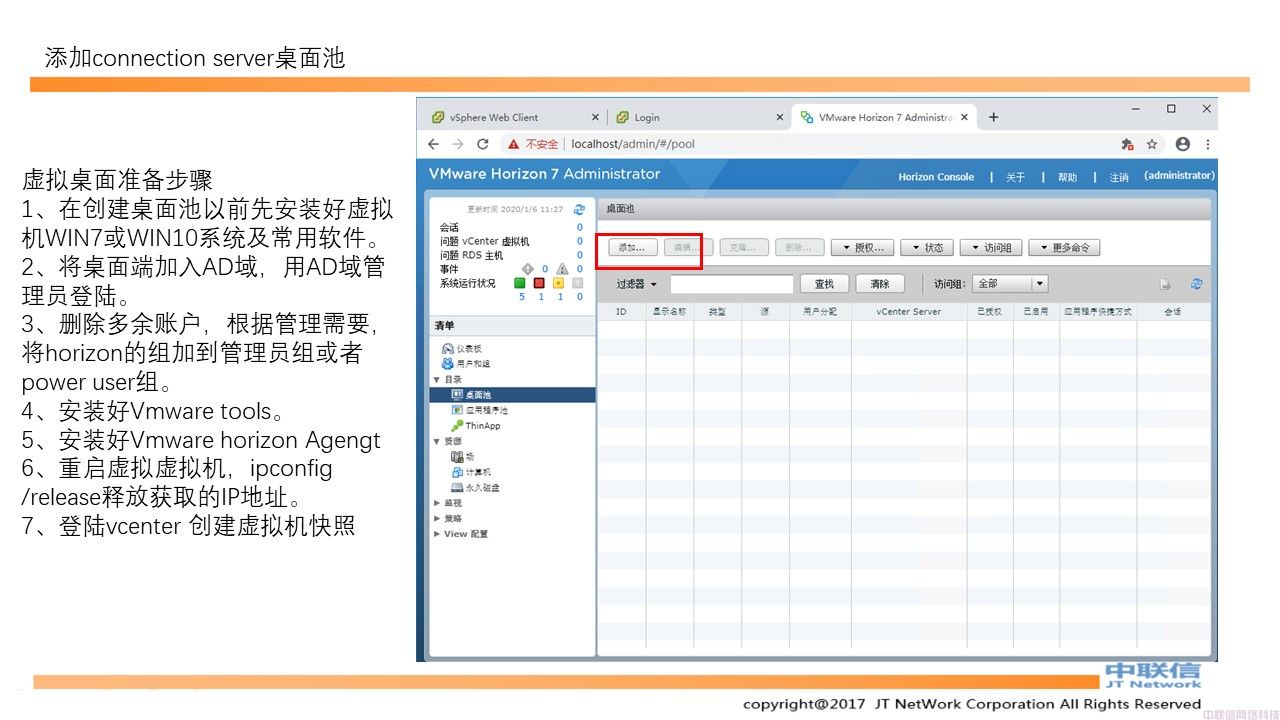Open the browser three-dot menu

1208,144
